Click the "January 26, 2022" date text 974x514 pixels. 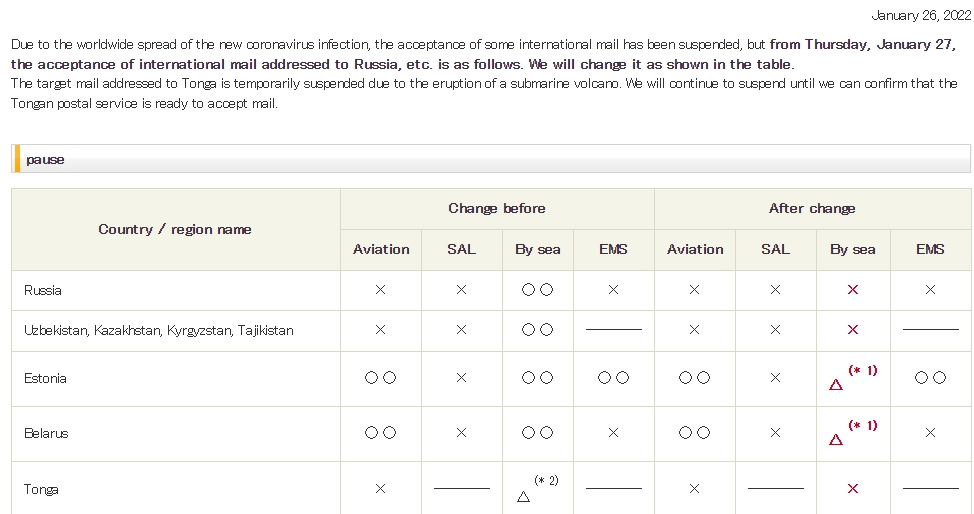tap(921, 15)
